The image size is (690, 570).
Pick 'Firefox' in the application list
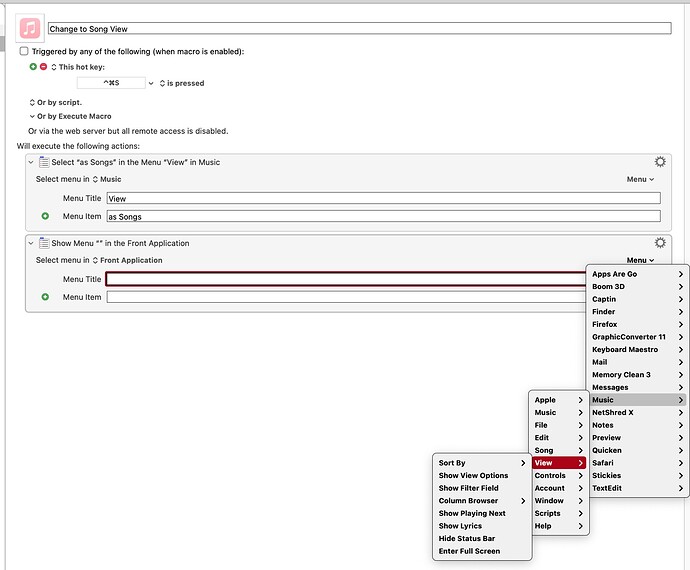[637, 324]
